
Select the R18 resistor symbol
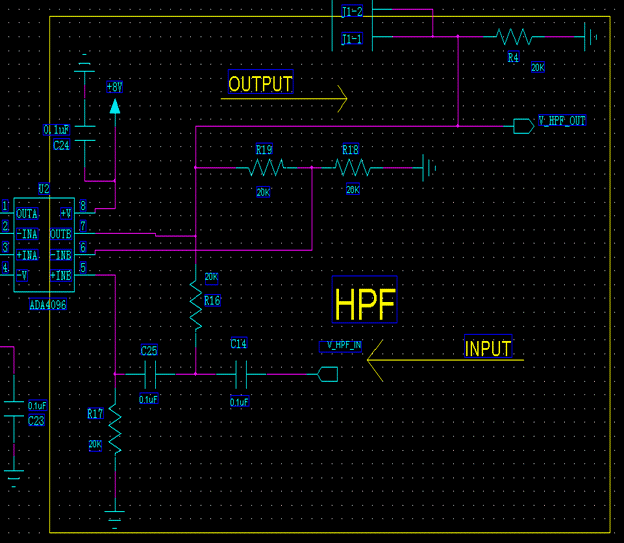pyautogui.click(x=351, y=168)
